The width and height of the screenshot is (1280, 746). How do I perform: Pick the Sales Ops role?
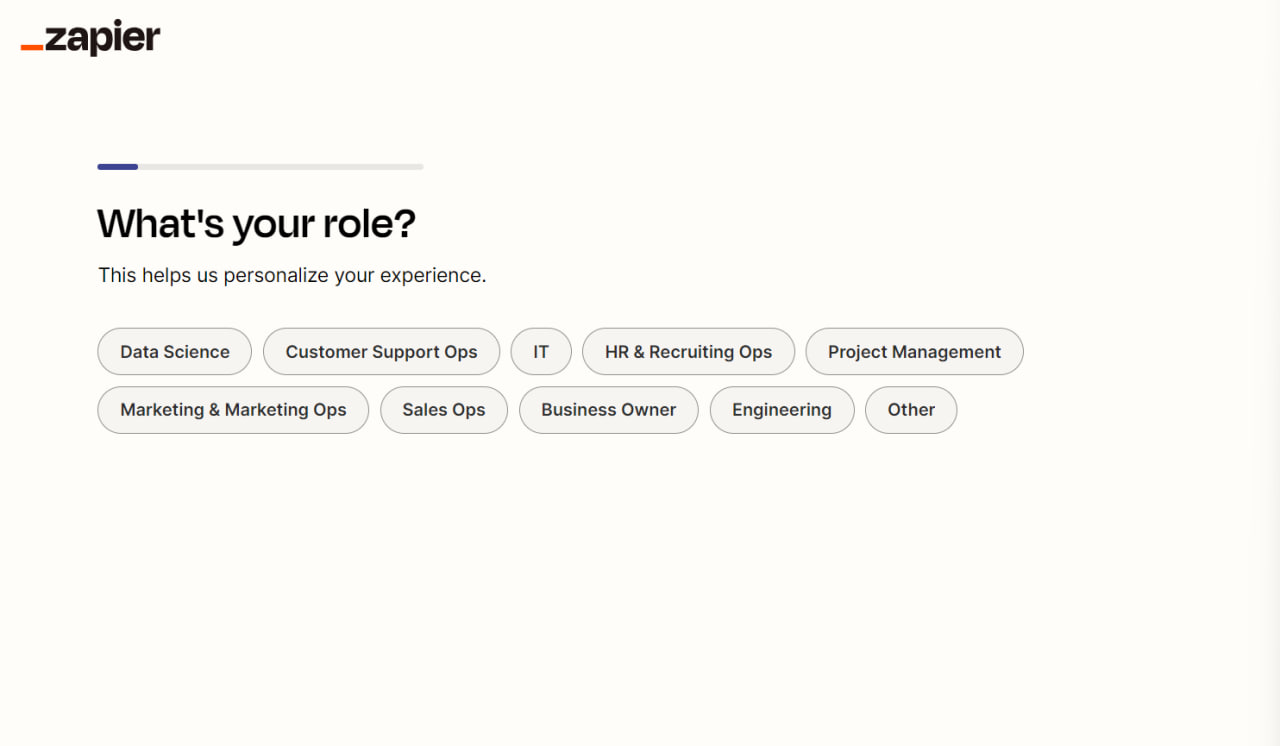pyautogui.click(x=444, y=410)
